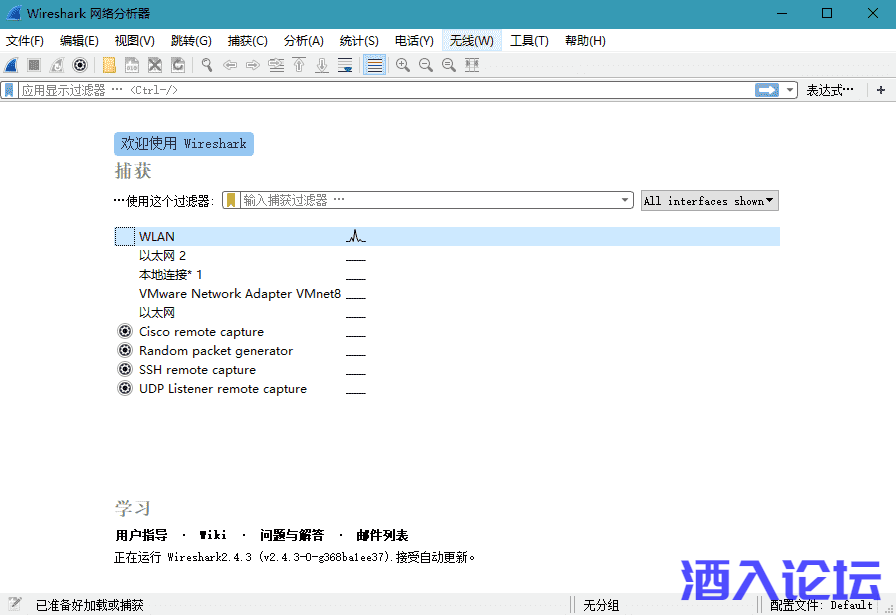This screenshot has height=615, width=896.
Task: Open the All interfaces shown dropdown
Action: click(x=710, y=201)
